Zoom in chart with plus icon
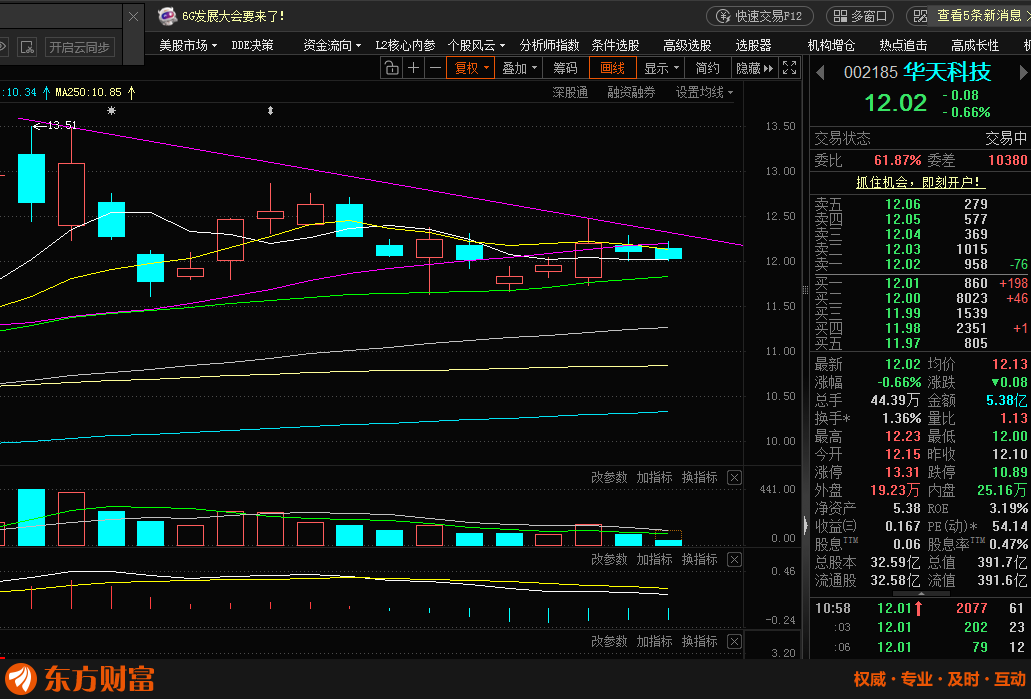Viewport: 1031px width, 699px height. coord(413,68)
